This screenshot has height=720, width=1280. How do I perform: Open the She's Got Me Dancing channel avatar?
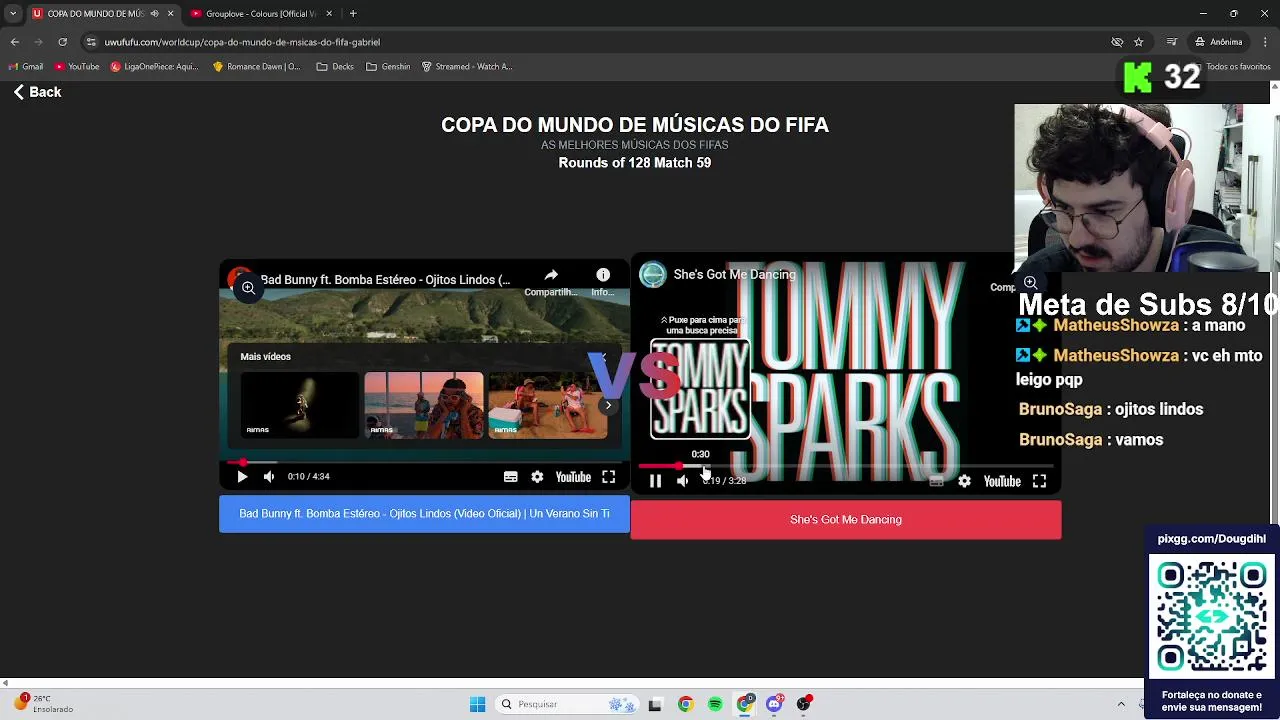(653, 274)
